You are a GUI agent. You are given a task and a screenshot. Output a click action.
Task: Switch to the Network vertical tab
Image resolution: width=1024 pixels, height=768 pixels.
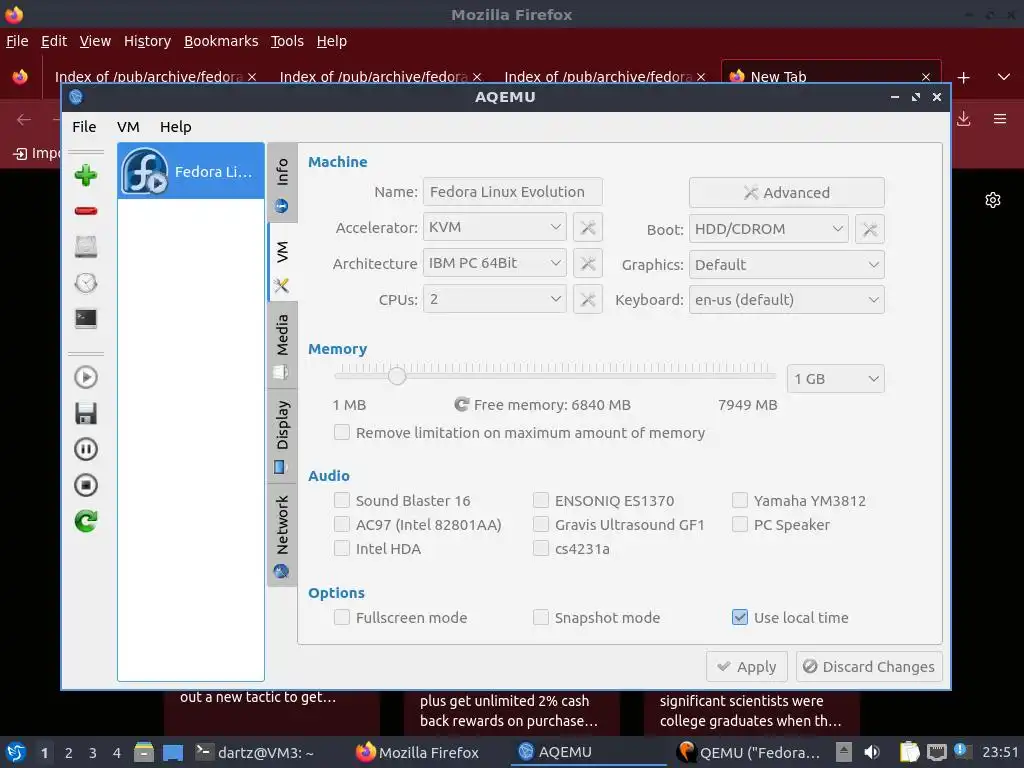[282, 536]
